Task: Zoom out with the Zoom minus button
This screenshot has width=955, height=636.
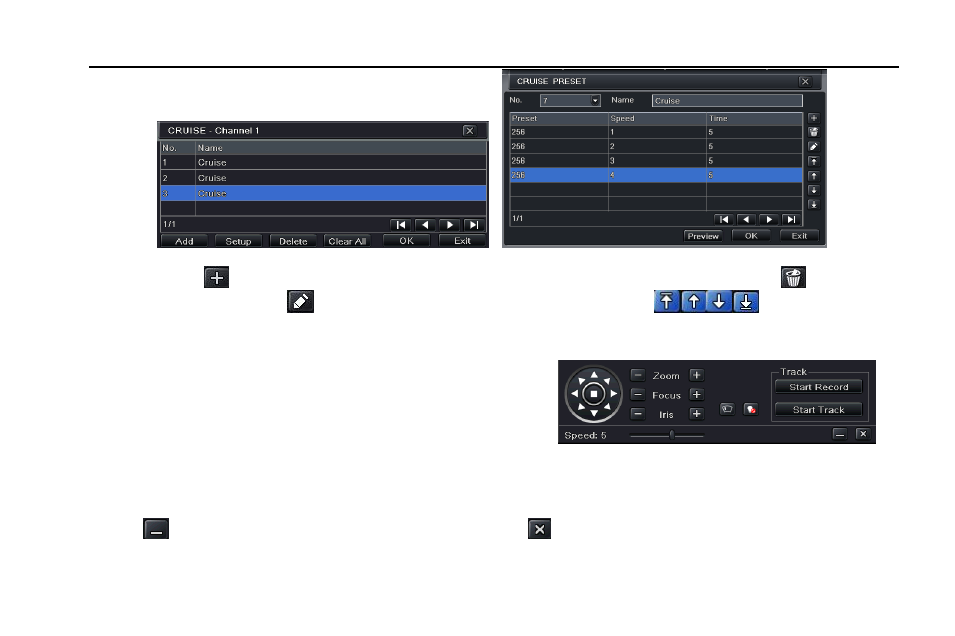Action: [x=638, y=375]
